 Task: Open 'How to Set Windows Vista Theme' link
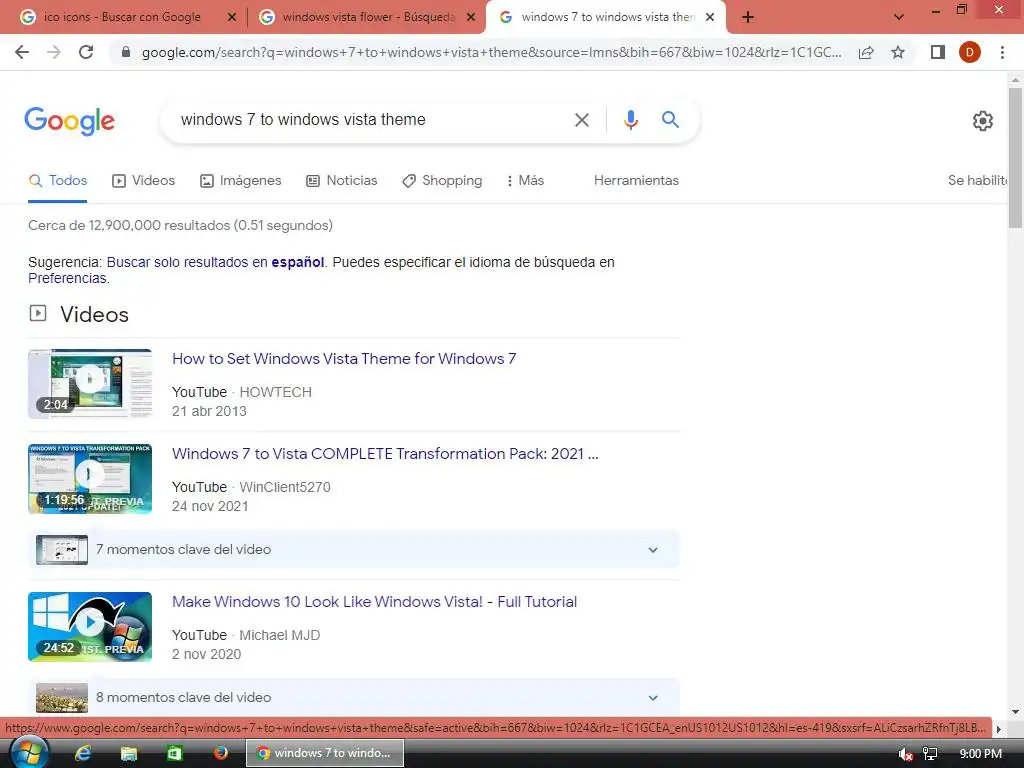coord(344,359)
